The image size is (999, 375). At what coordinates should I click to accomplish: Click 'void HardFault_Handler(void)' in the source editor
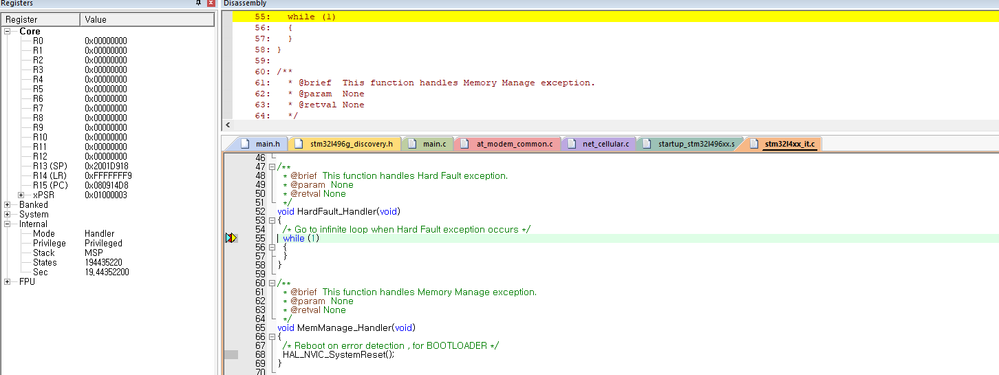coord(338,211)
